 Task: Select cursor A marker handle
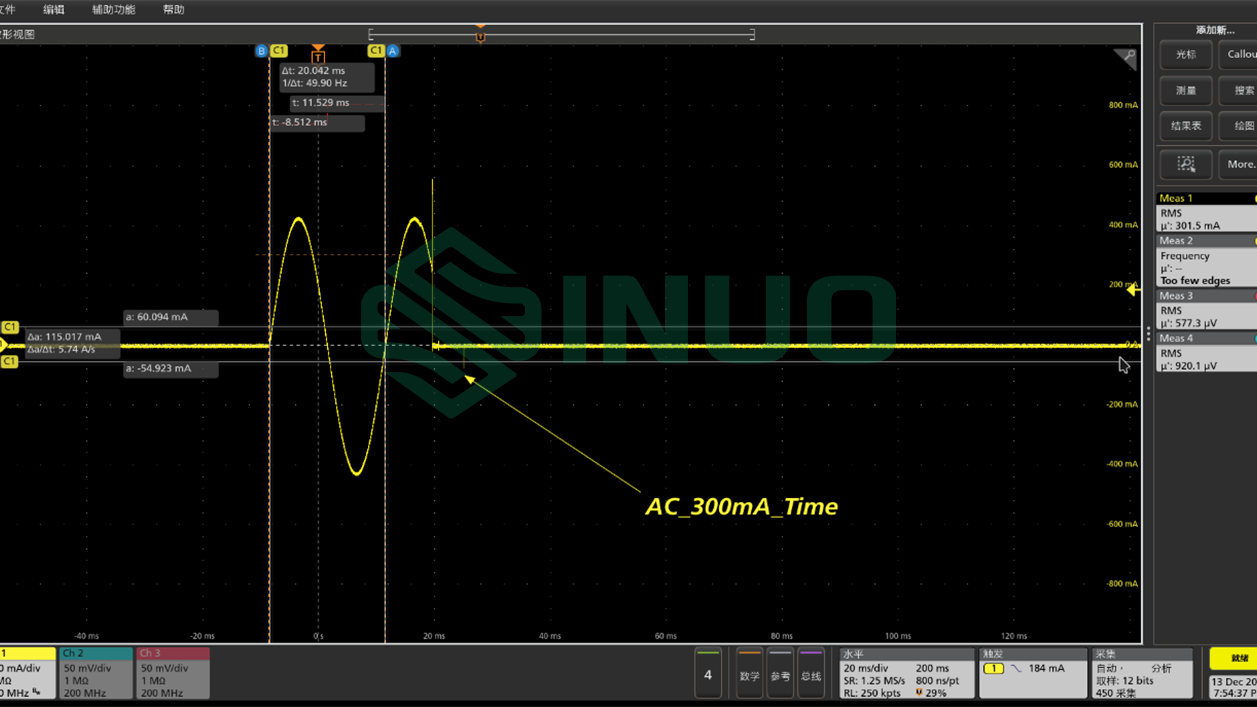(x=393, y=50)
